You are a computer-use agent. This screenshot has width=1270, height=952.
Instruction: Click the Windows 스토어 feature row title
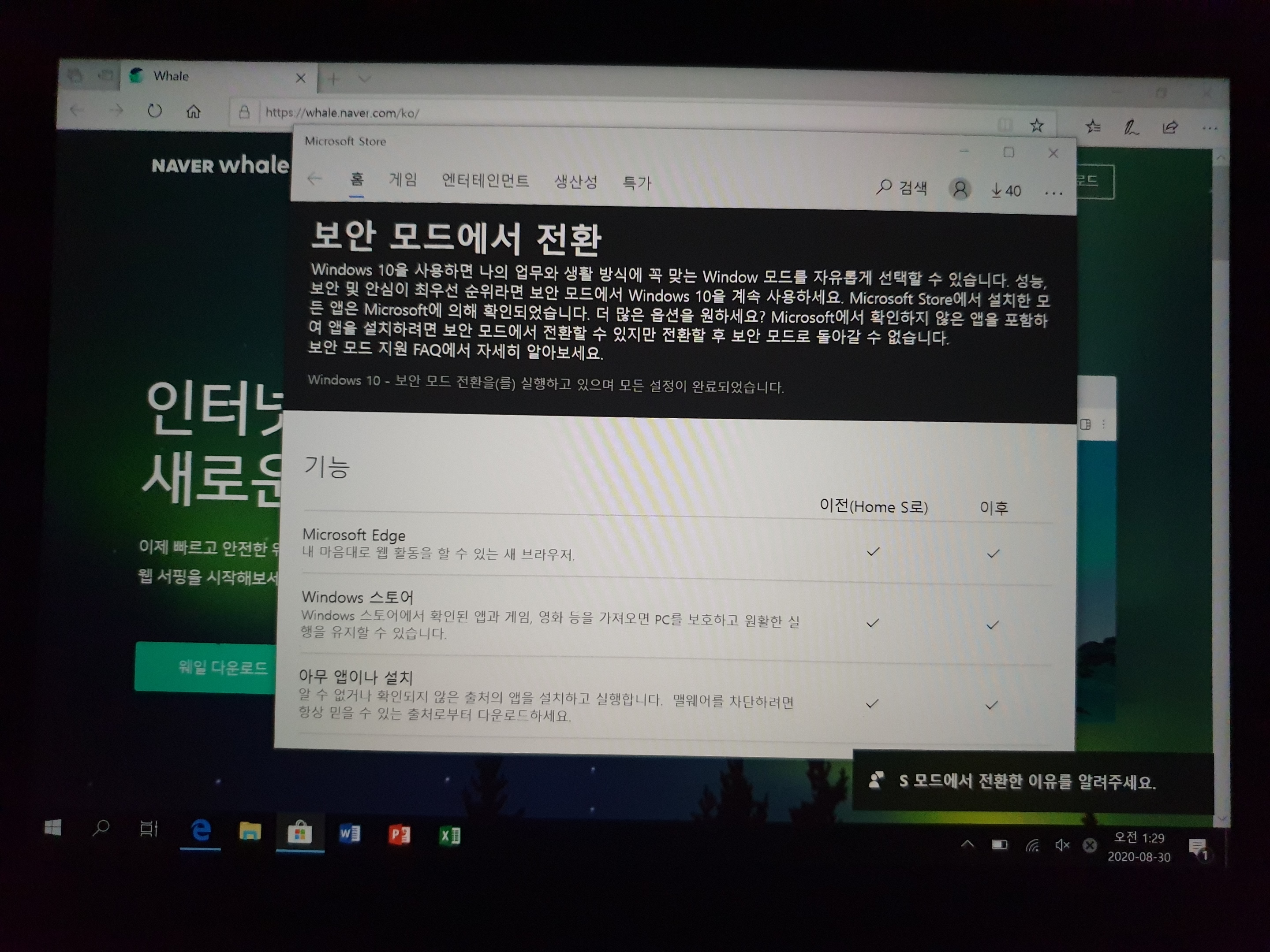(x=357, y=597)
